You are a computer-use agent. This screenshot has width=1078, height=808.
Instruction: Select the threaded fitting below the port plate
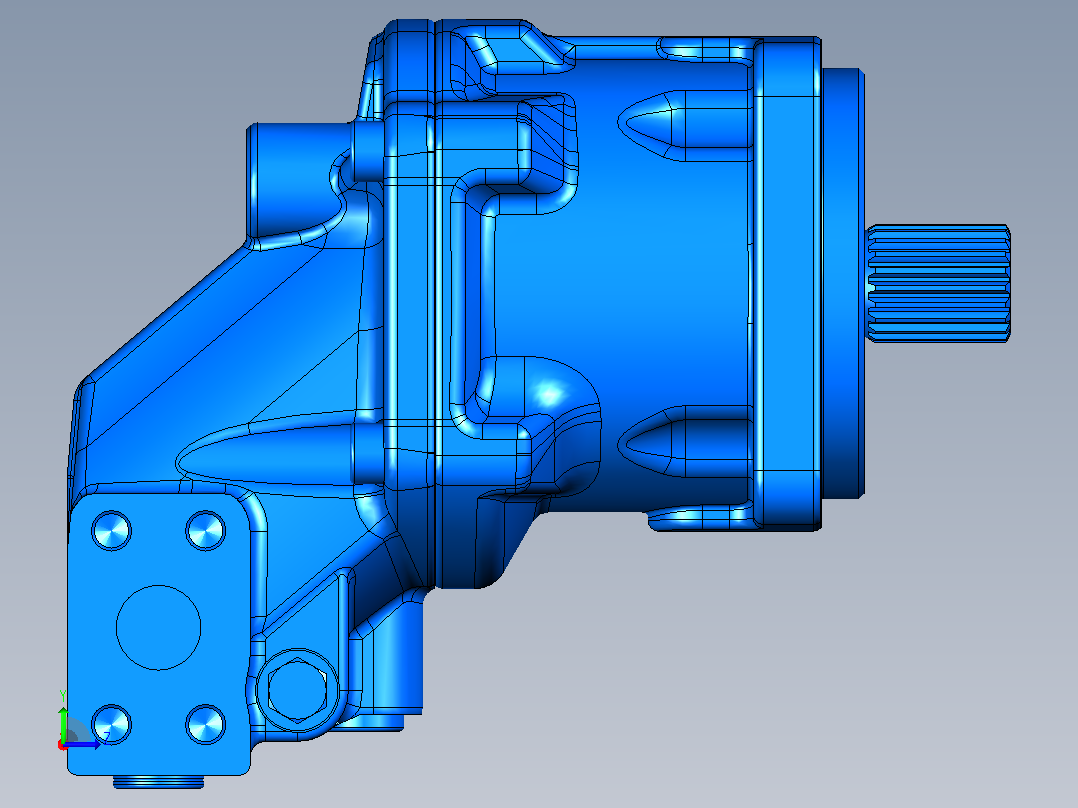point(158,781)
